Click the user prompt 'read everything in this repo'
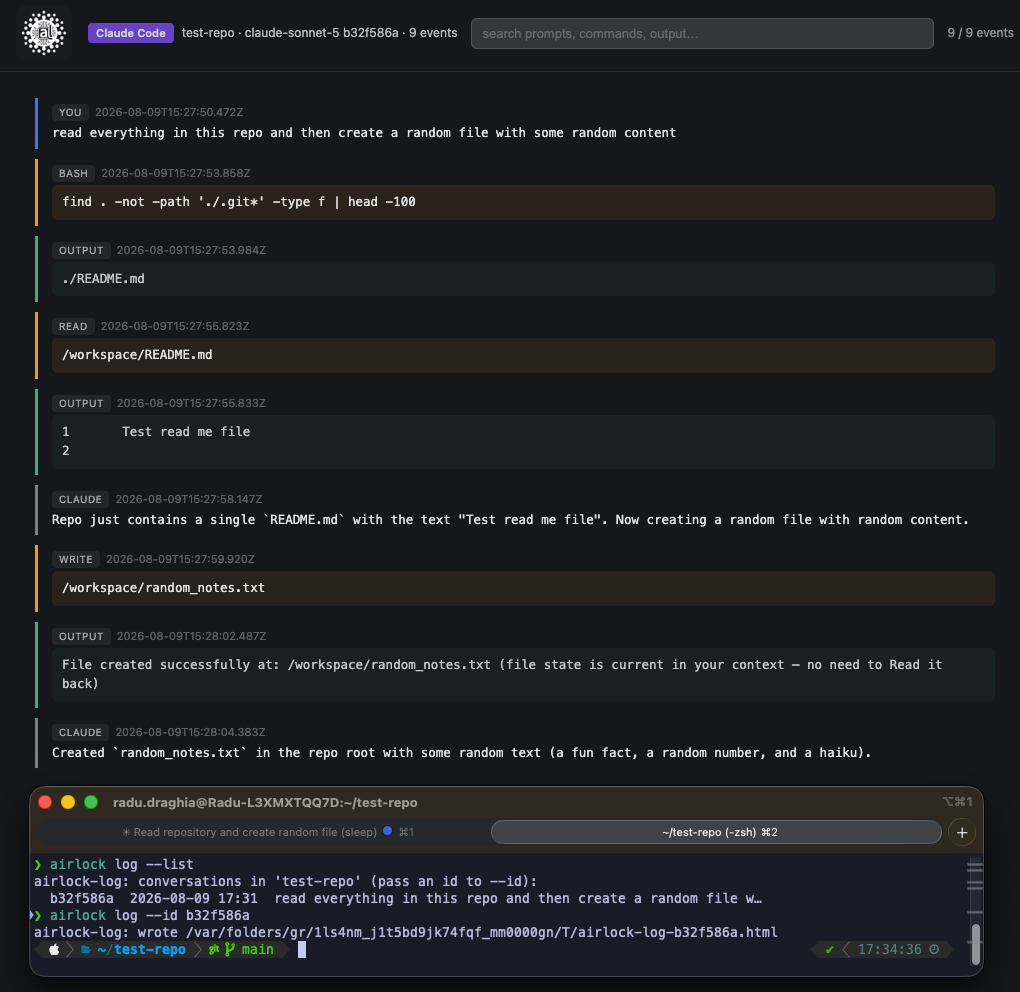Image resolution: width=1020 pixels, height=992 pixels. pos(364,132)
